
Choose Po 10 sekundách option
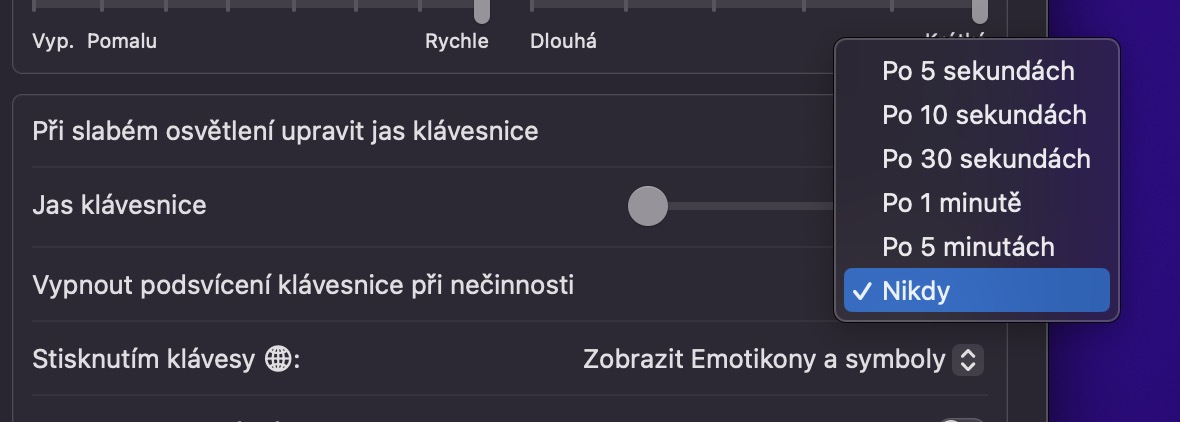(x=984, y=115)
